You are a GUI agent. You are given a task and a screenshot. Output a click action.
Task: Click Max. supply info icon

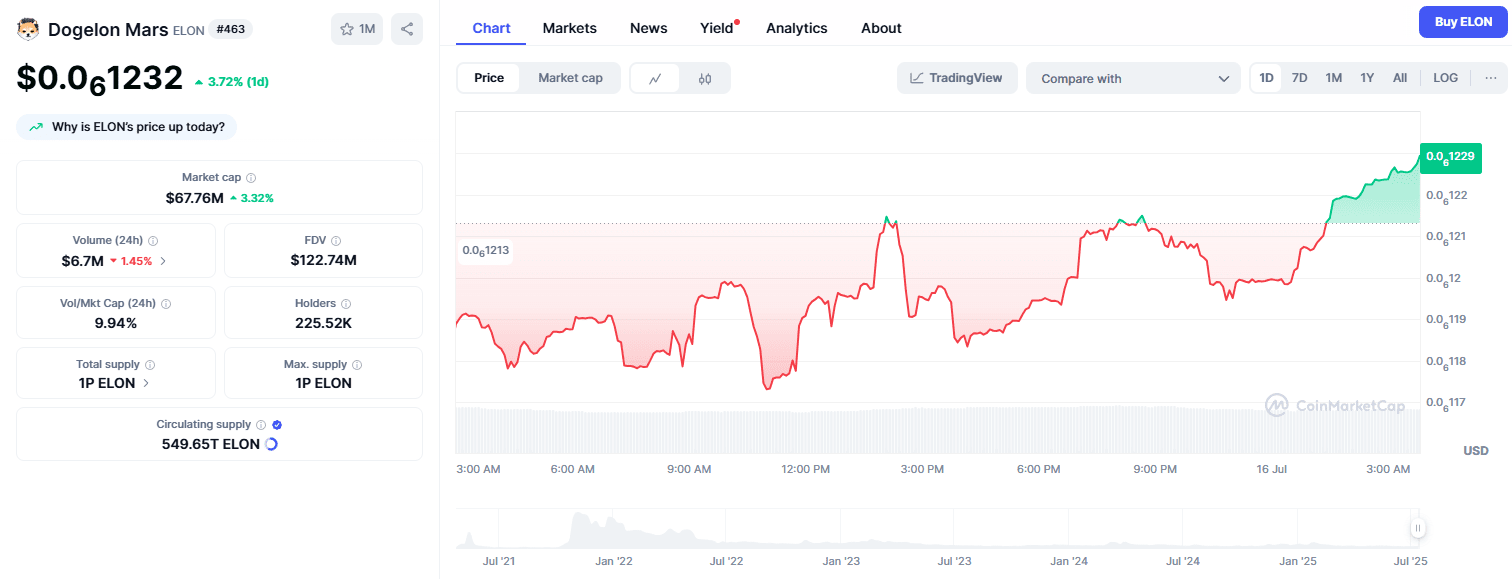pyautogui.click(x=357, y=365)
